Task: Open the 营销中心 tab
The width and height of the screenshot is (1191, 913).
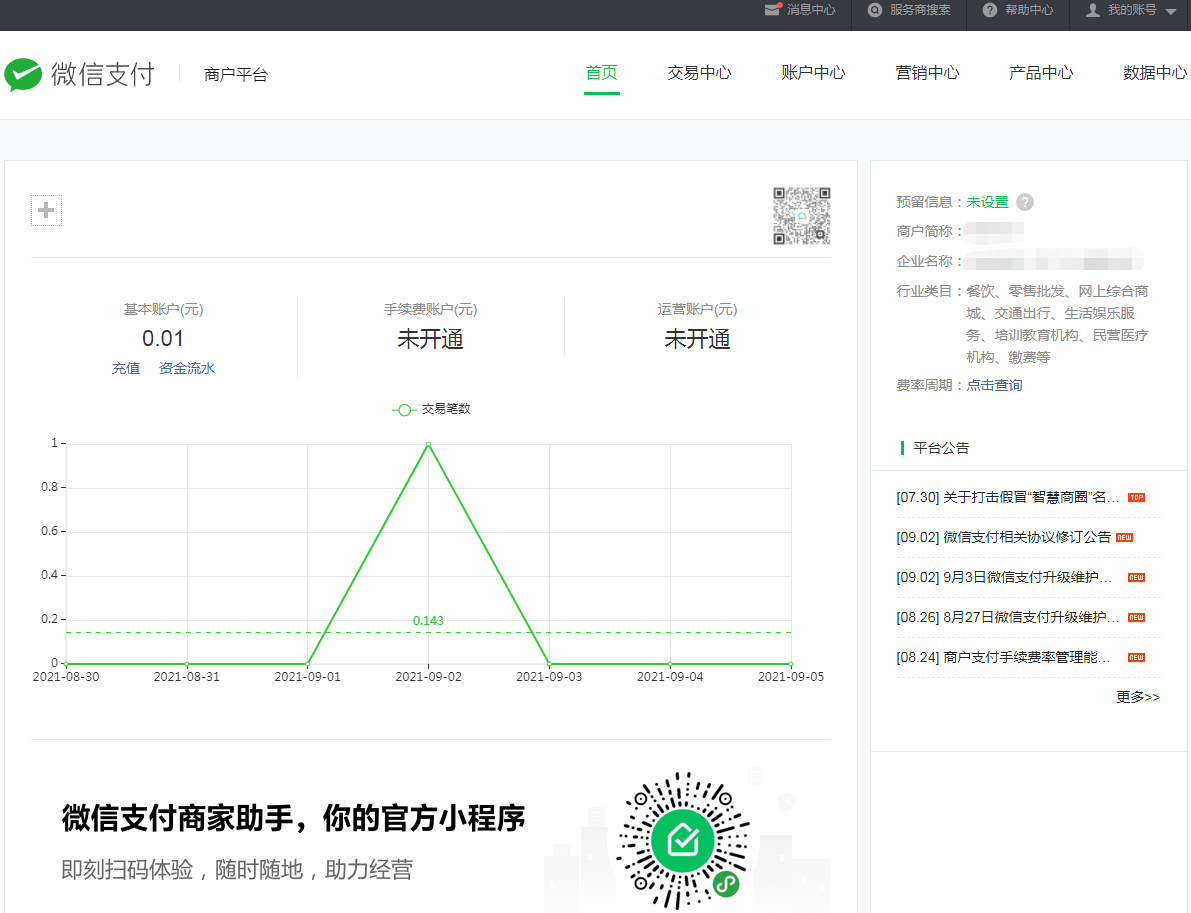Action: pyautogui.click(x=927, y=73)
